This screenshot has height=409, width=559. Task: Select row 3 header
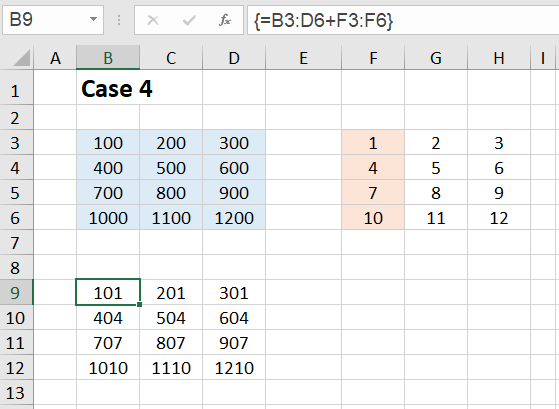pyautogui.click(x=16, y=143)
